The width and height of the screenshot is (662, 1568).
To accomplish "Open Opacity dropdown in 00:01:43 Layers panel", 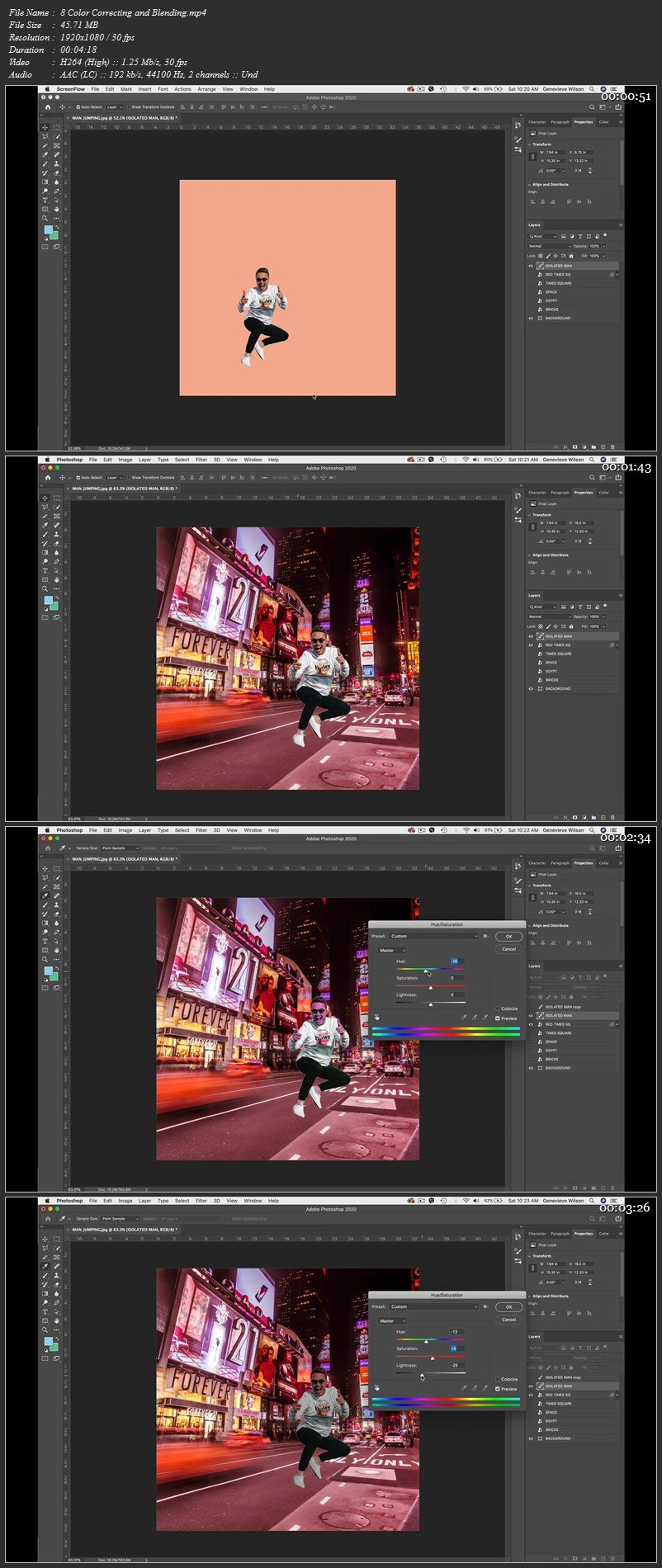I will [x=603, y=616].
